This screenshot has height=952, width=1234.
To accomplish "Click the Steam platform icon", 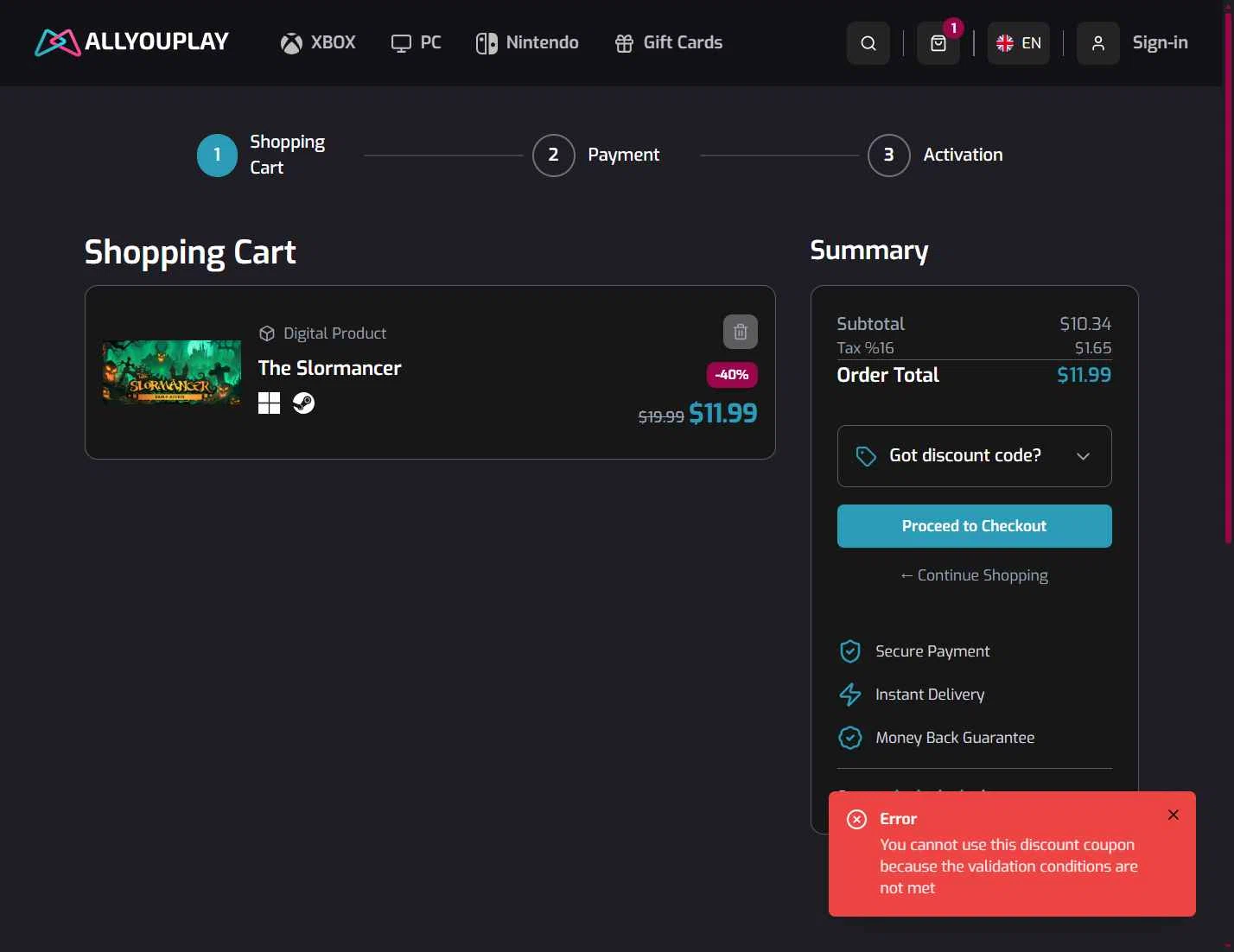I will coord(303,403).
